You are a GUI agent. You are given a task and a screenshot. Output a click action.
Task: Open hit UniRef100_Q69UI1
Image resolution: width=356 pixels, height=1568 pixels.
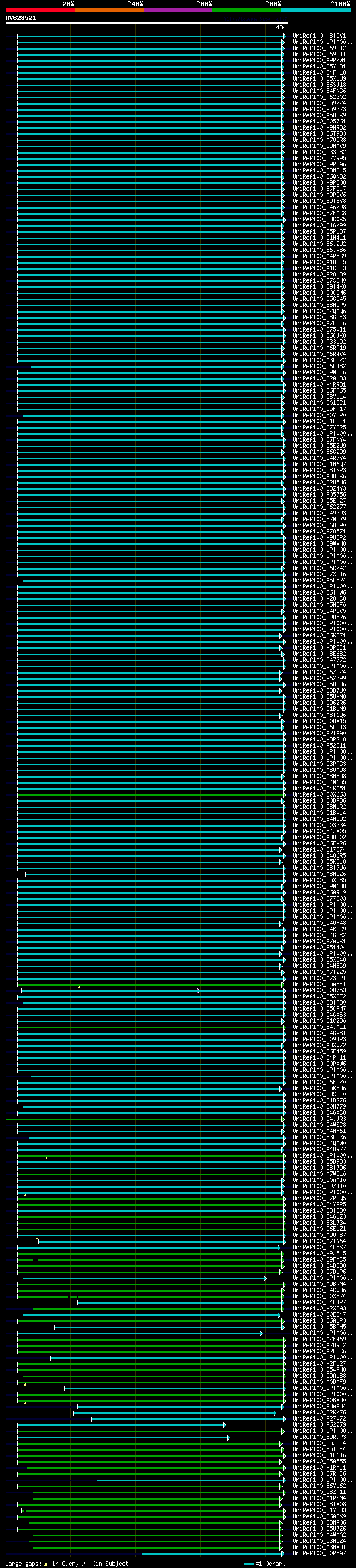pyautogui.click(x=319, y=54)
